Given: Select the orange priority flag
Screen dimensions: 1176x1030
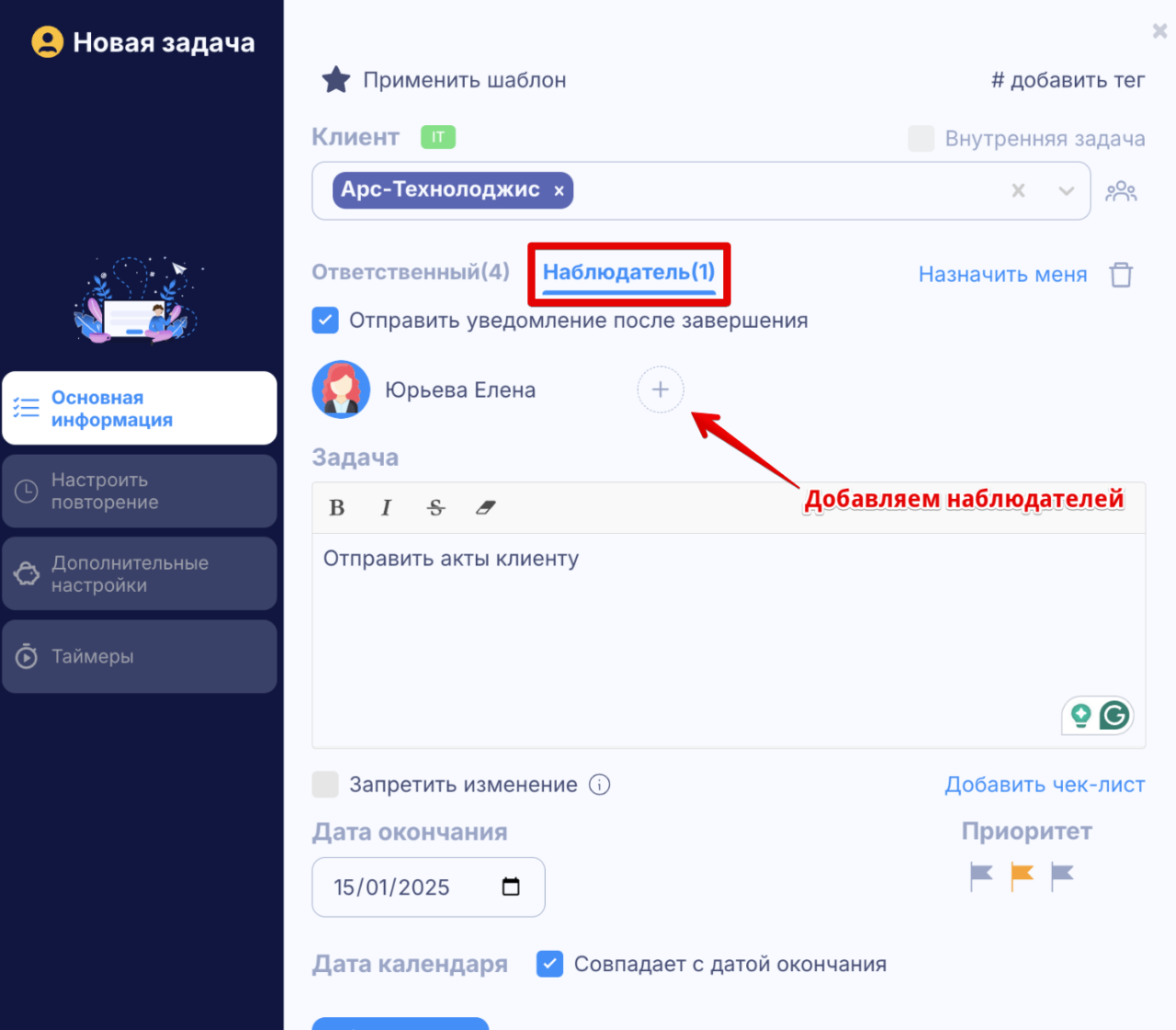Looking at the screenshot, I should pos(1022,876).
